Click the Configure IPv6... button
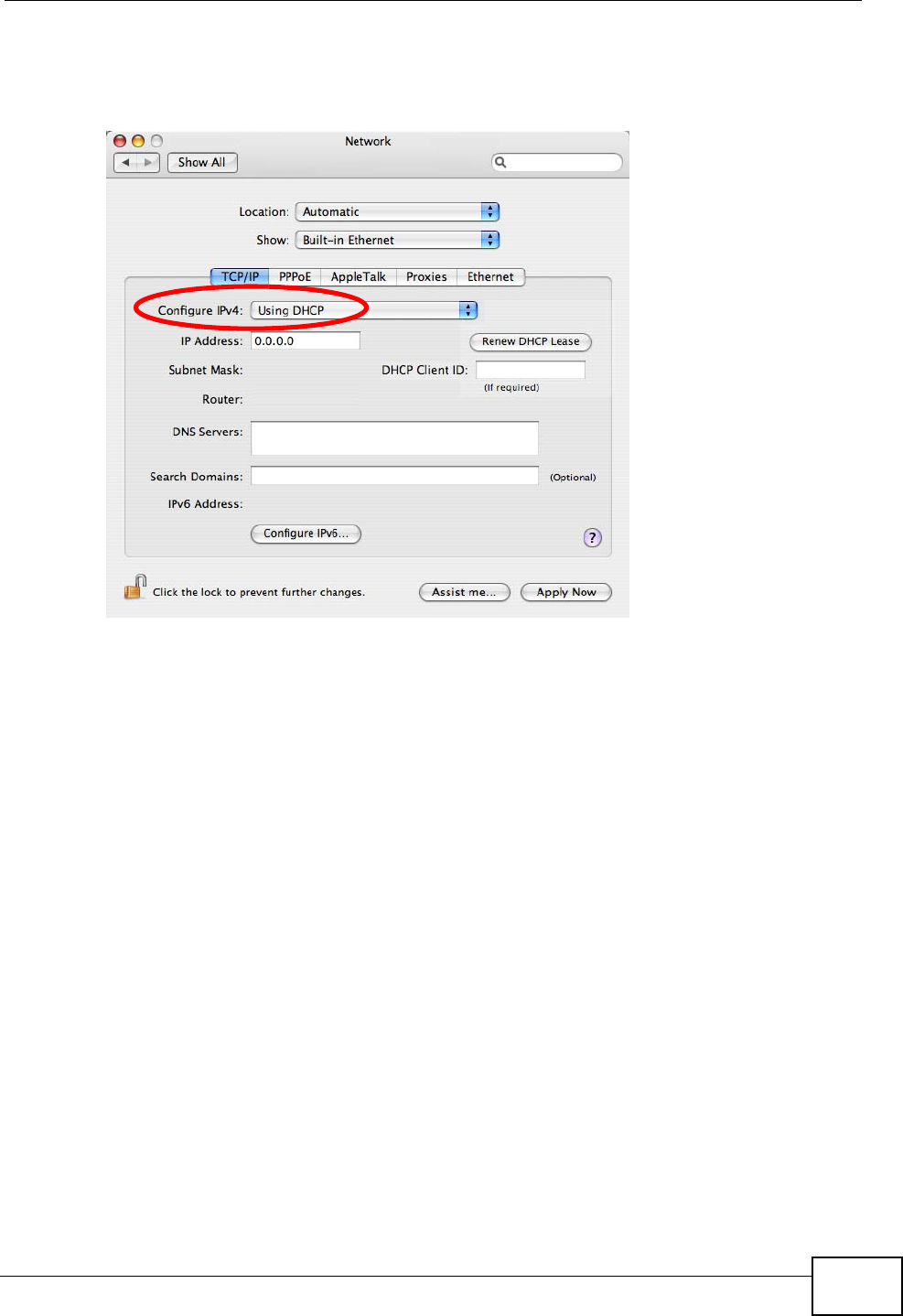 pyautogui.click(x=306, y=534)
